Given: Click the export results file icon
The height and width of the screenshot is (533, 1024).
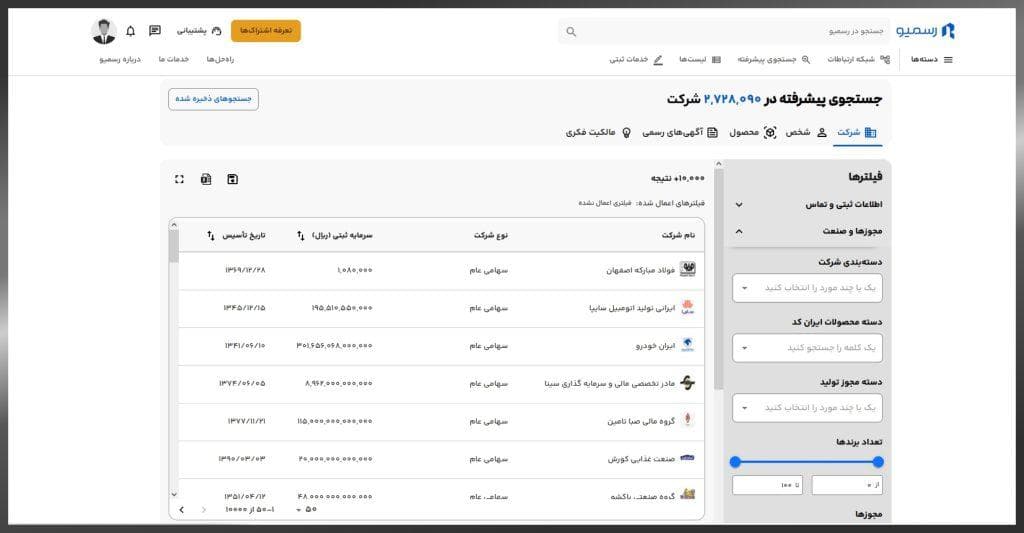Looking at the screenshot, I should (x=206, y=179).
